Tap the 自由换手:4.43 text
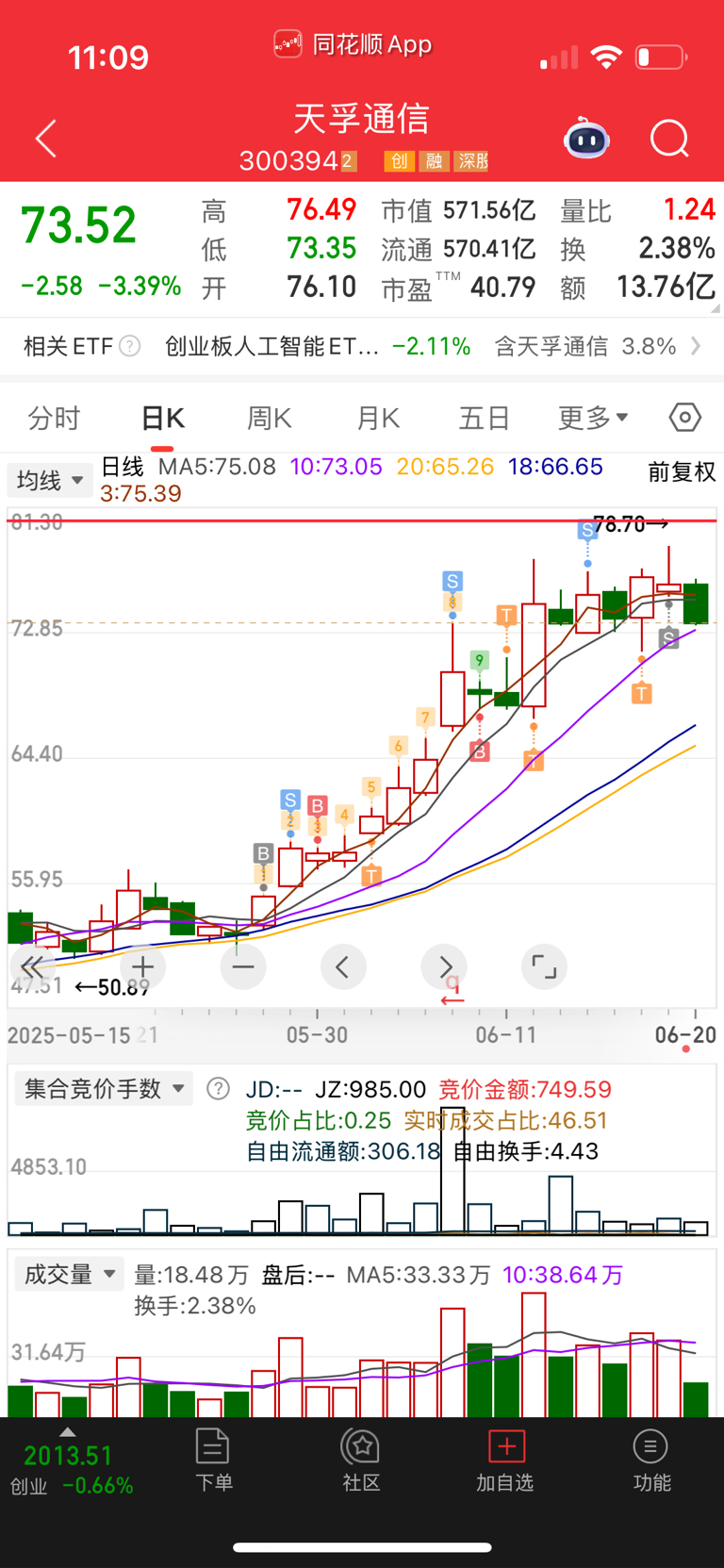 coord(526,1151)
